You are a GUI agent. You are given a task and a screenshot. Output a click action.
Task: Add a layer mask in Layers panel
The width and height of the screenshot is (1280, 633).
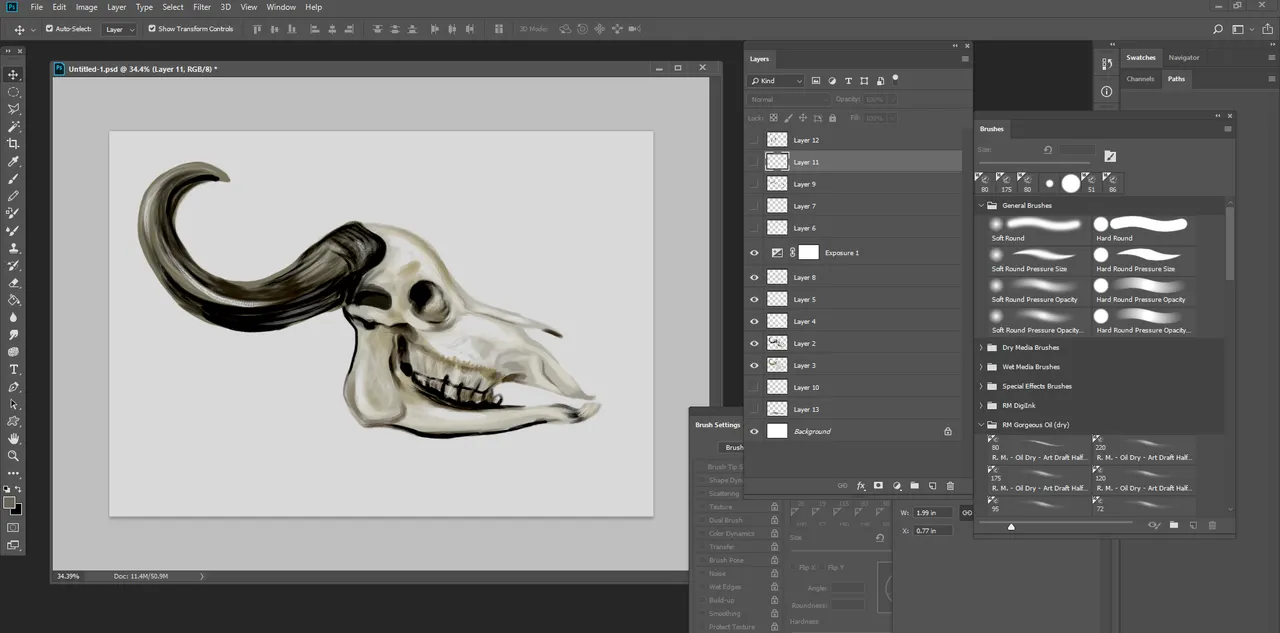pos(878,486)
